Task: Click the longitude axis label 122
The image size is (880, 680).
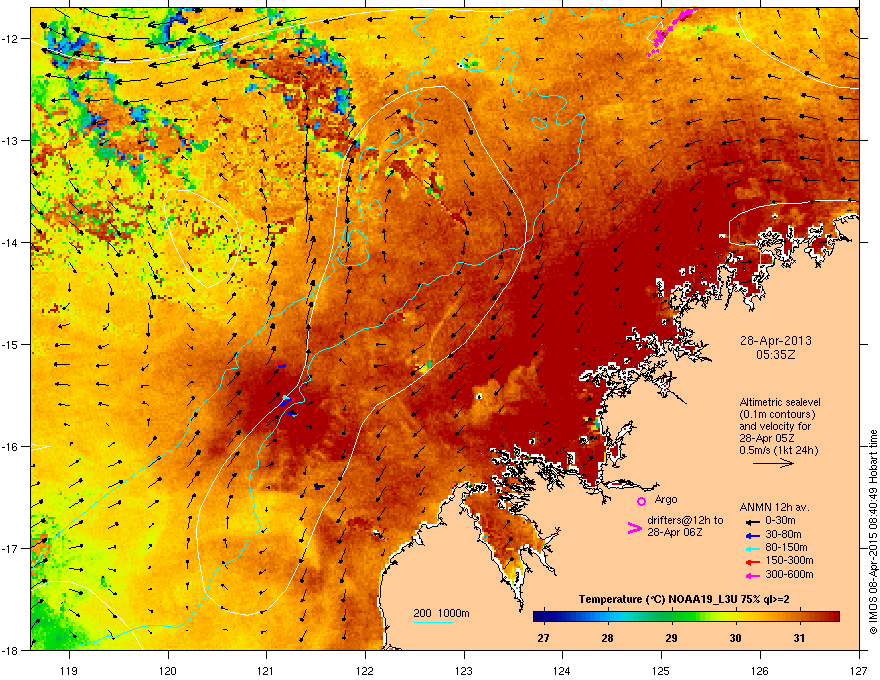Action: point(365,670)
